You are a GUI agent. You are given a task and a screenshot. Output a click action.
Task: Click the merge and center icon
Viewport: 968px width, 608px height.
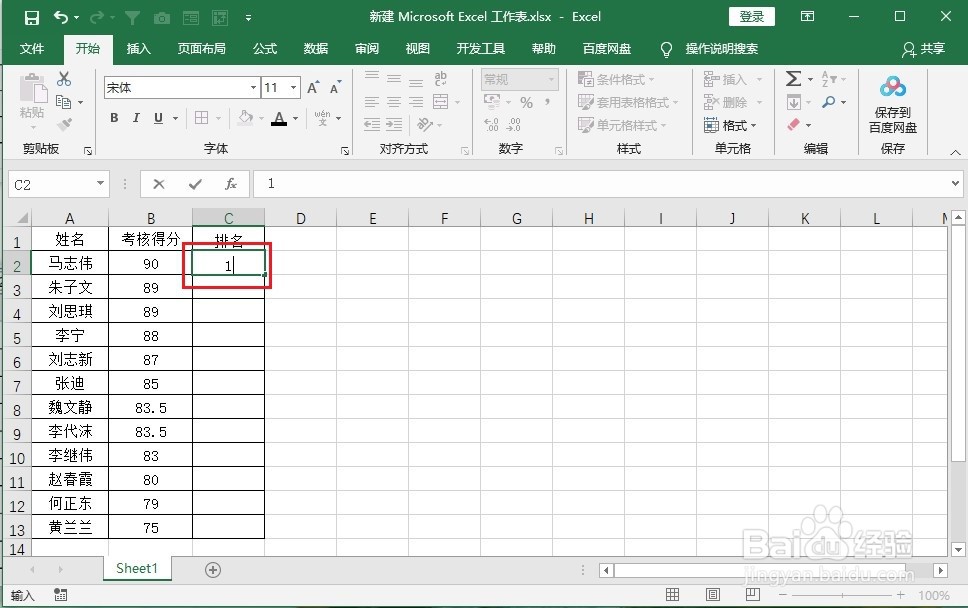(x=441, y=102)
